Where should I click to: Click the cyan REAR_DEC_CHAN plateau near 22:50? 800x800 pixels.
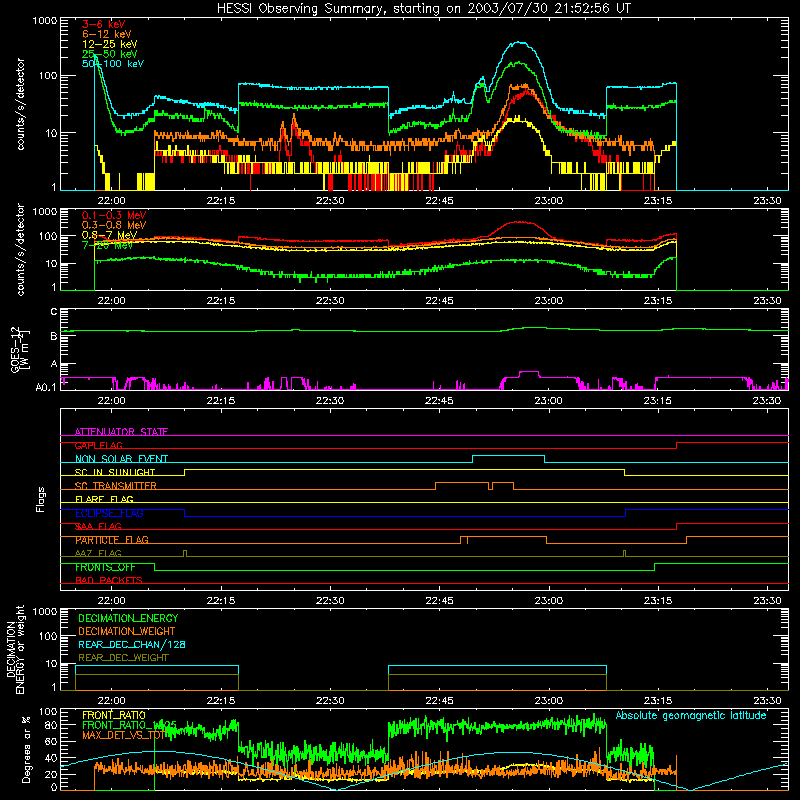pyautogui.click(x=497, y=666)
